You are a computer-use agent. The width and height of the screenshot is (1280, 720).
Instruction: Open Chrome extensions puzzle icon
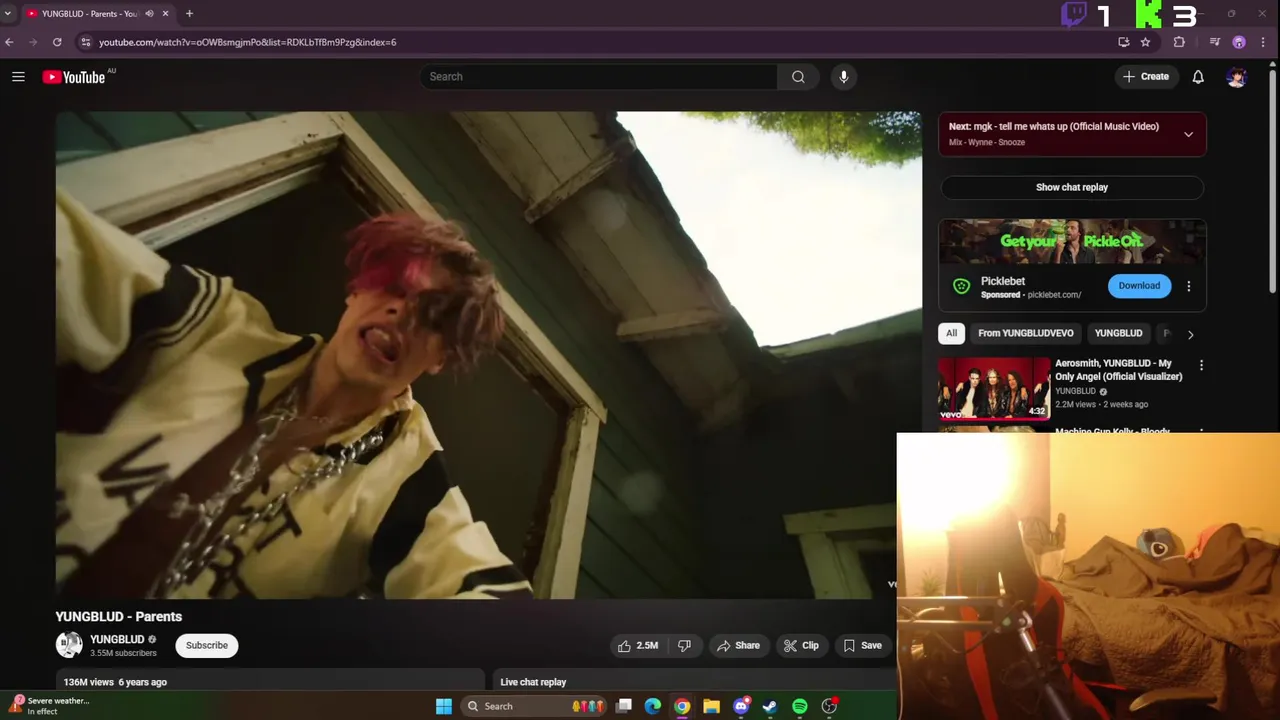(1179, 42)
